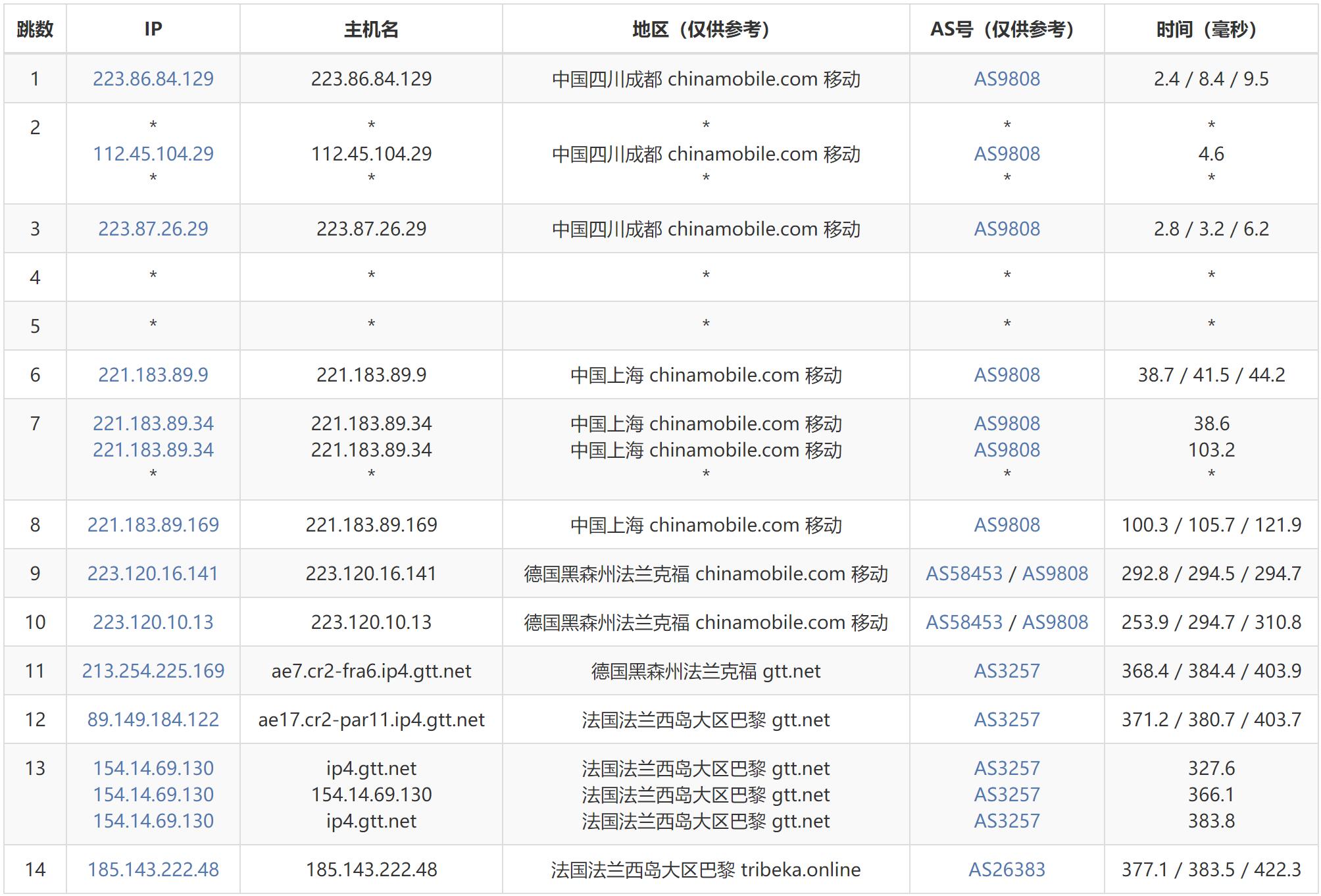
Task: Click AS9808 link in hop 1 row
Action: [1007, 79]
